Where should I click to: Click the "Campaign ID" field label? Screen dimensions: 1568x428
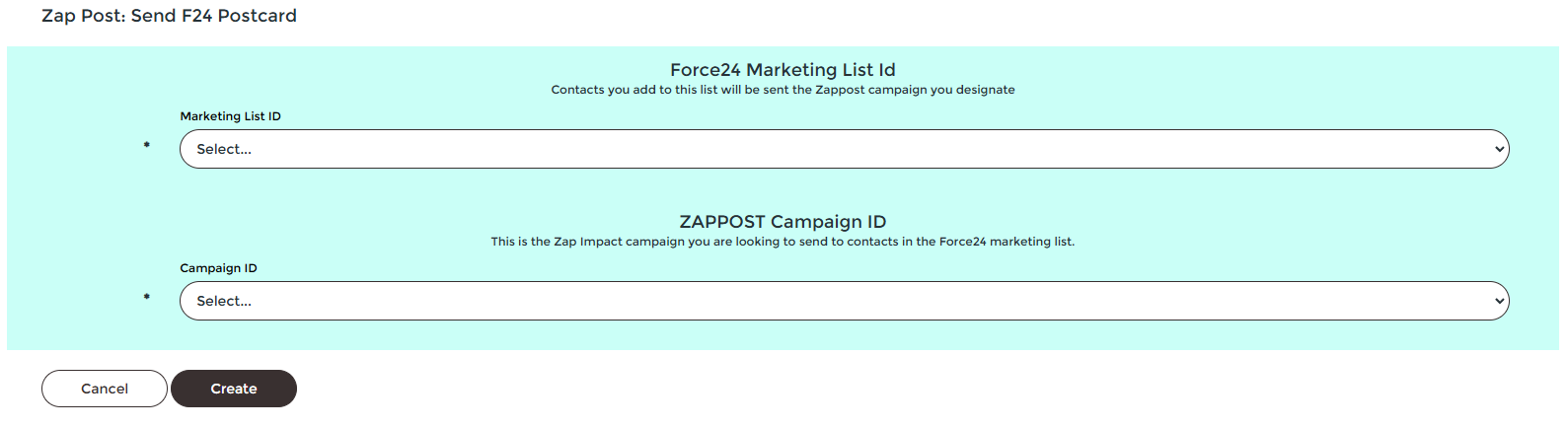[218, 268]
